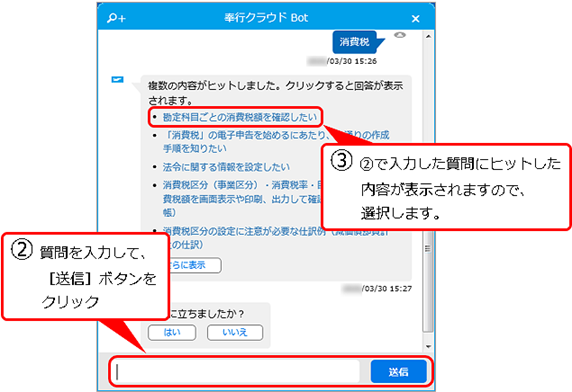Click the scrollbar up arrow

pos(428,36)
